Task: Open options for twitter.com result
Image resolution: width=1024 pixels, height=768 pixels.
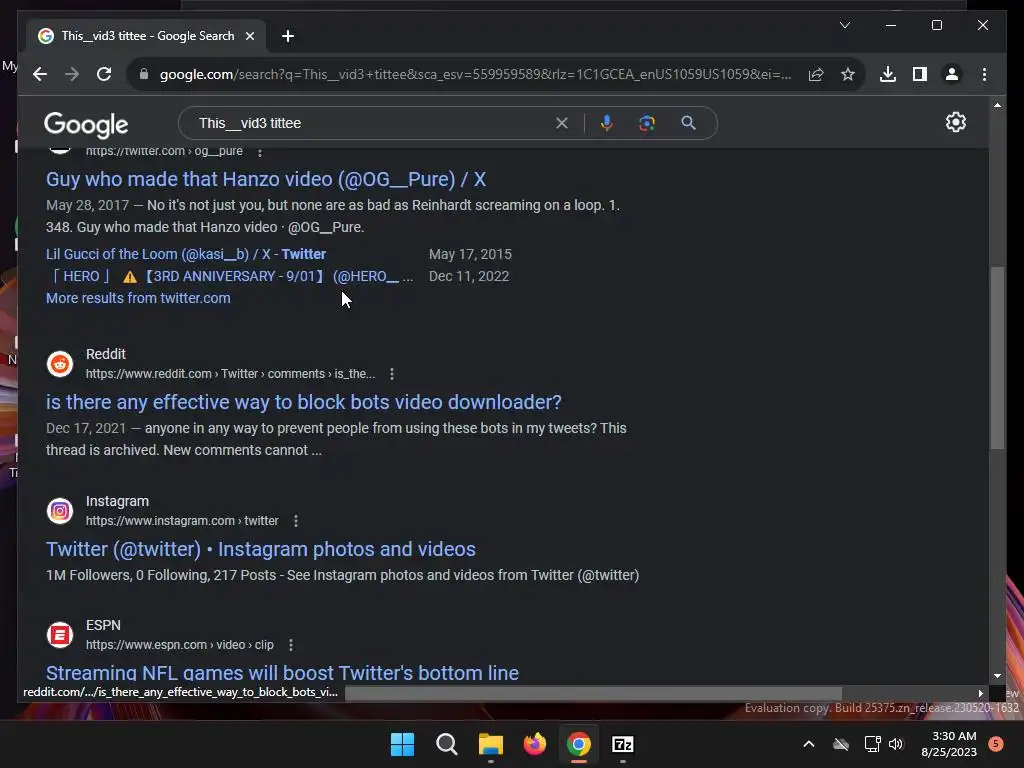Action: 260,152
